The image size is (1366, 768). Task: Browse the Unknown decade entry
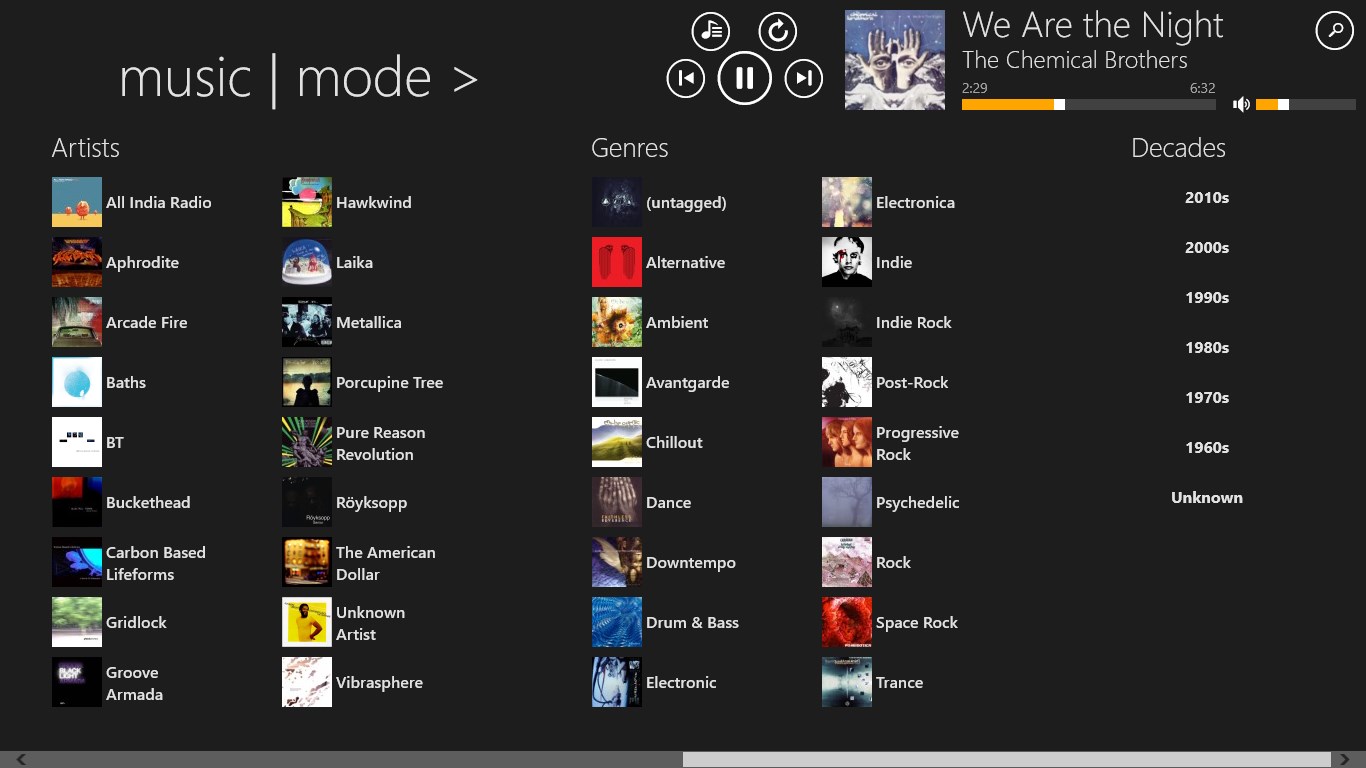(1206, 498)
